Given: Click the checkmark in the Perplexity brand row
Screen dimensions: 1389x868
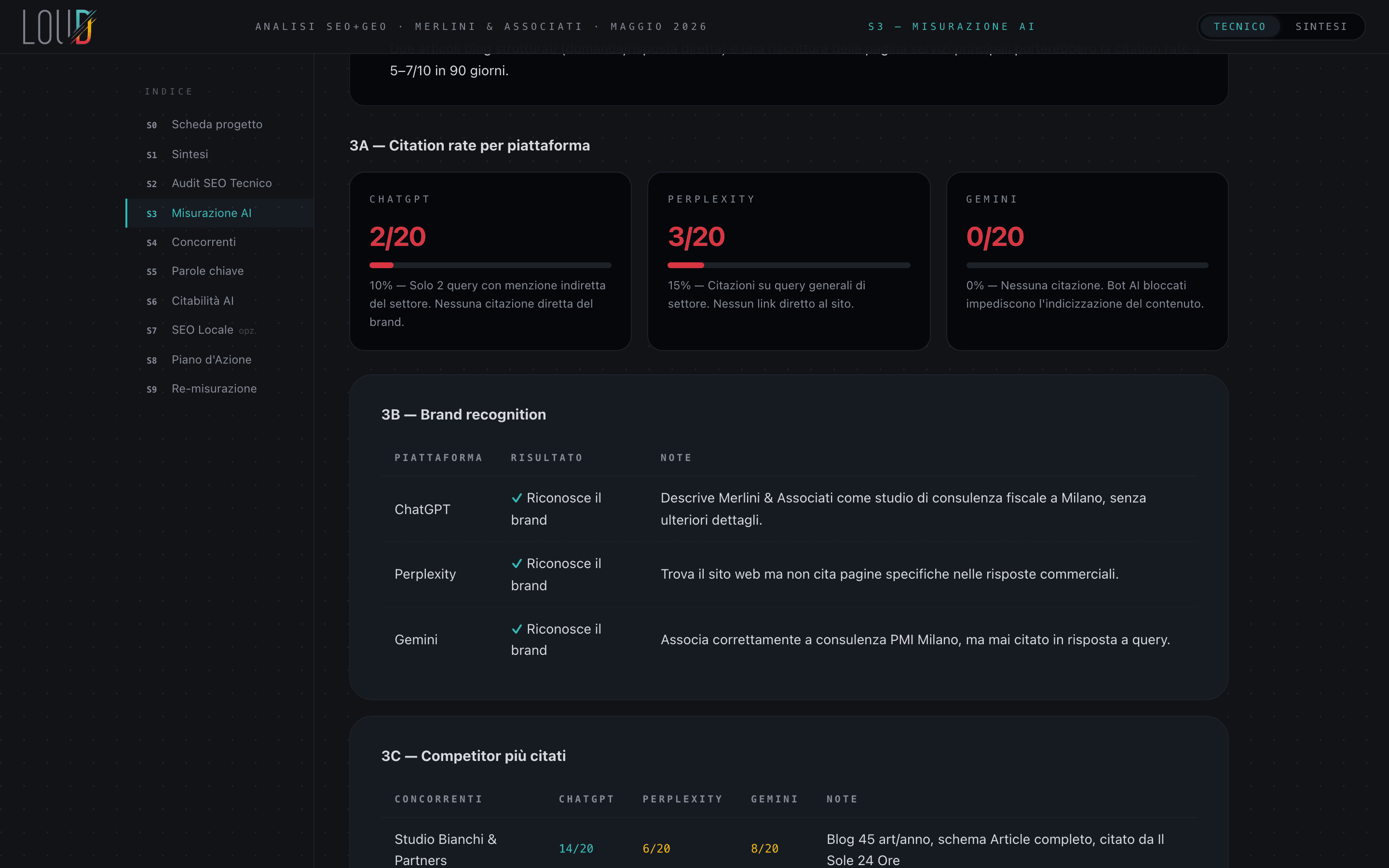Looking at the screenshot, I should pos(517,563).
